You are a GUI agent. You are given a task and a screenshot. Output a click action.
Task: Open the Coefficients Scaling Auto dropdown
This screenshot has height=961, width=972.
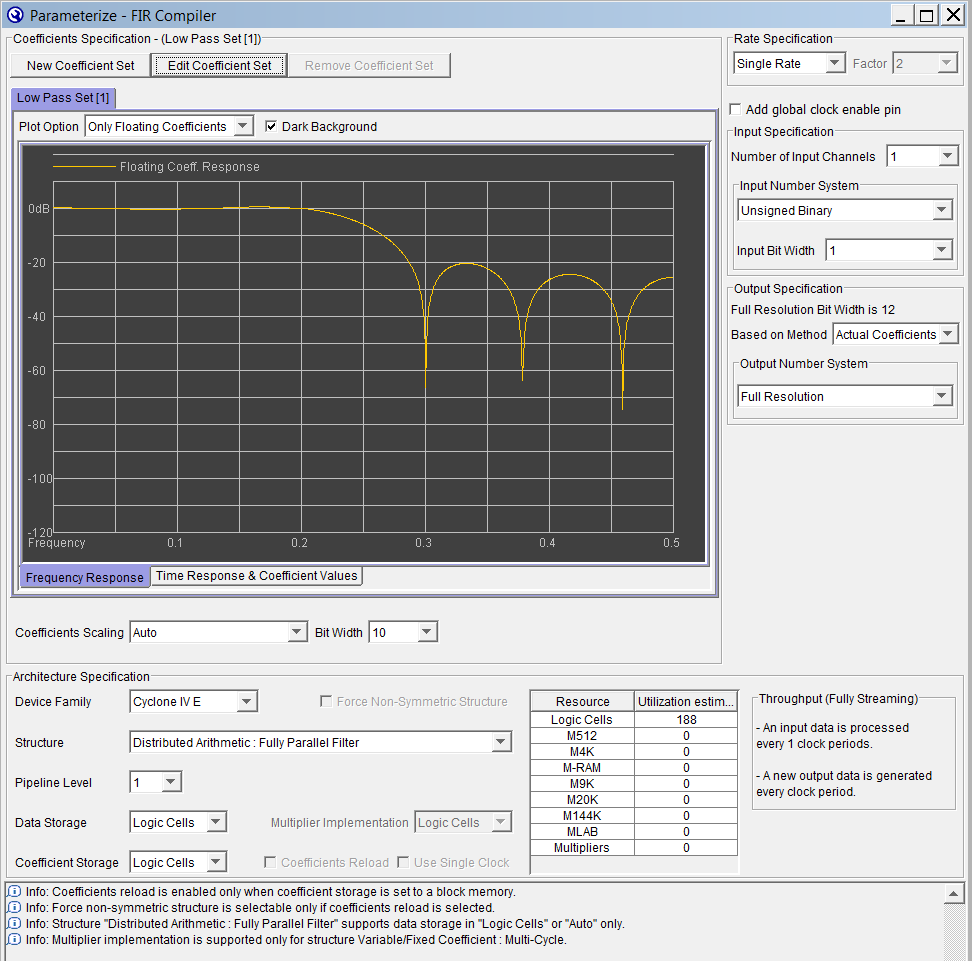coord(296,632)
